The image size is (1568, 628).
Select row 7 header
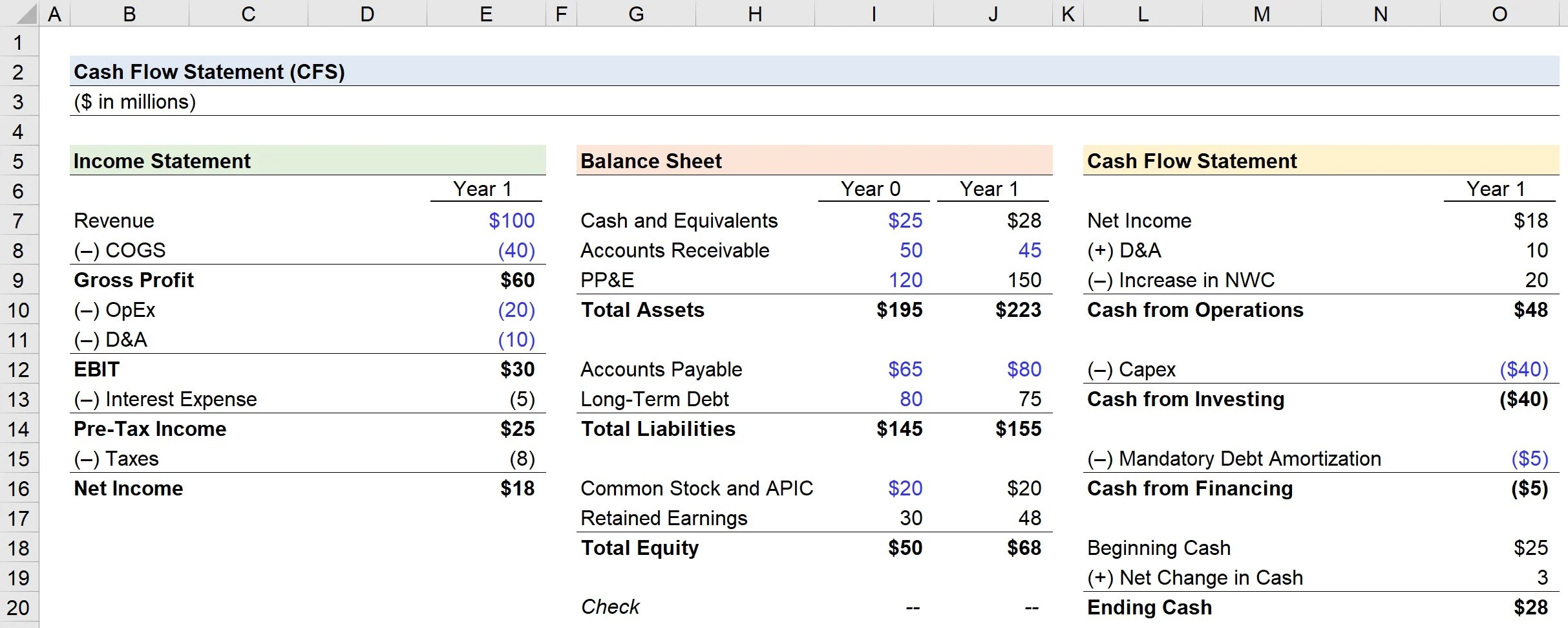19,220
